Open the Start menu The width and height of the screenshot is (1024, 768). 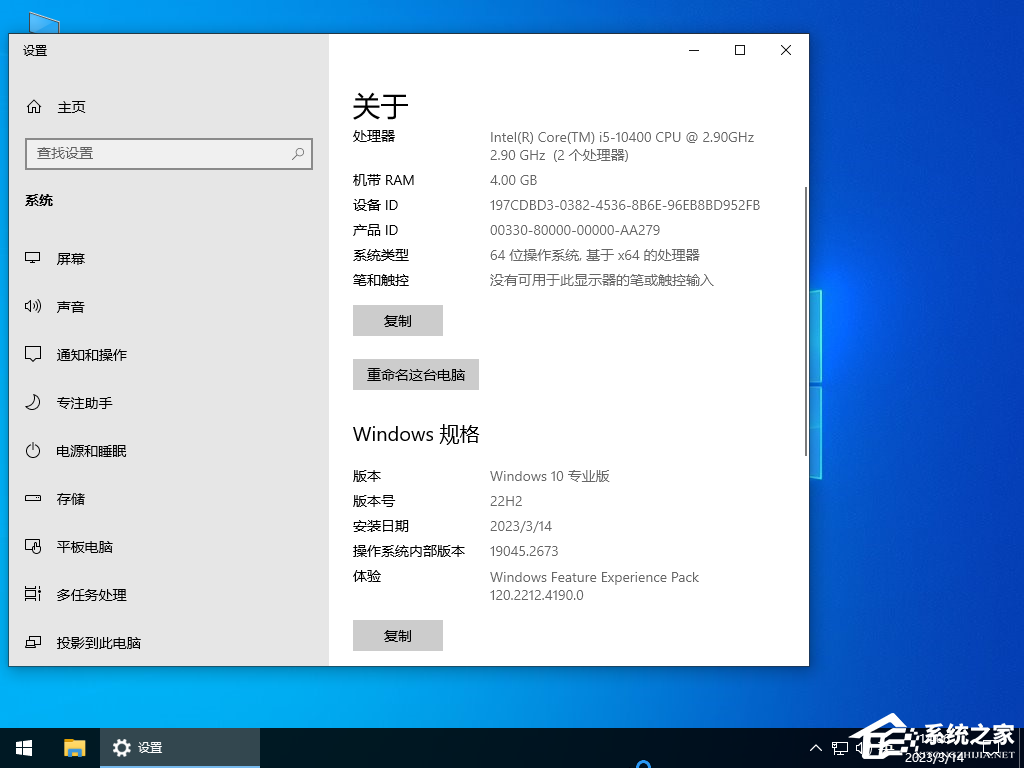[x=23, y=747]
